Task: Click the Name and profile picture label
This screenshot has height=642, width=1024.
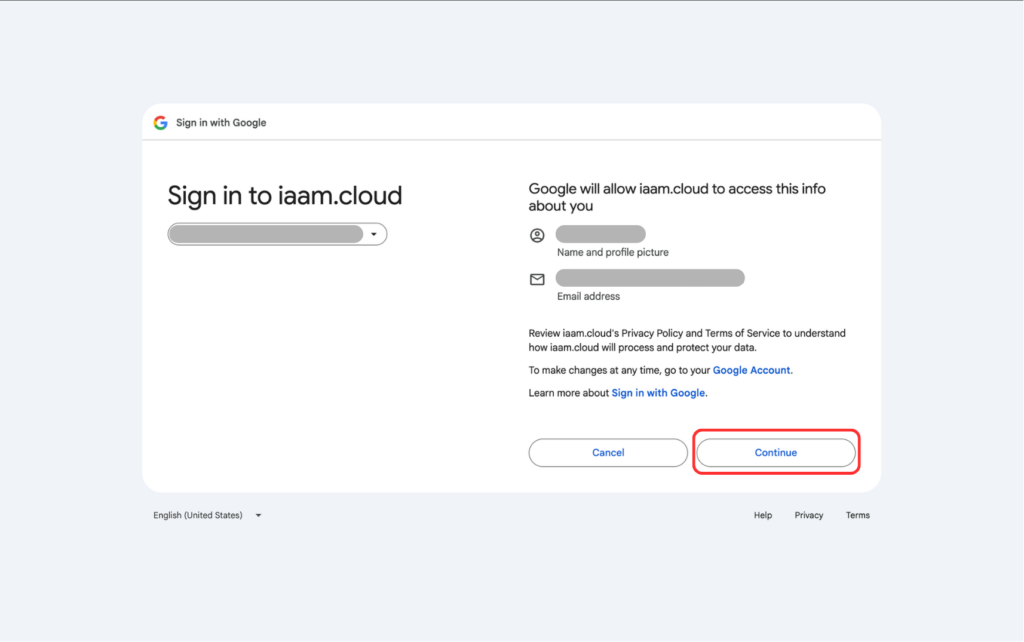Action: [613, 252]
